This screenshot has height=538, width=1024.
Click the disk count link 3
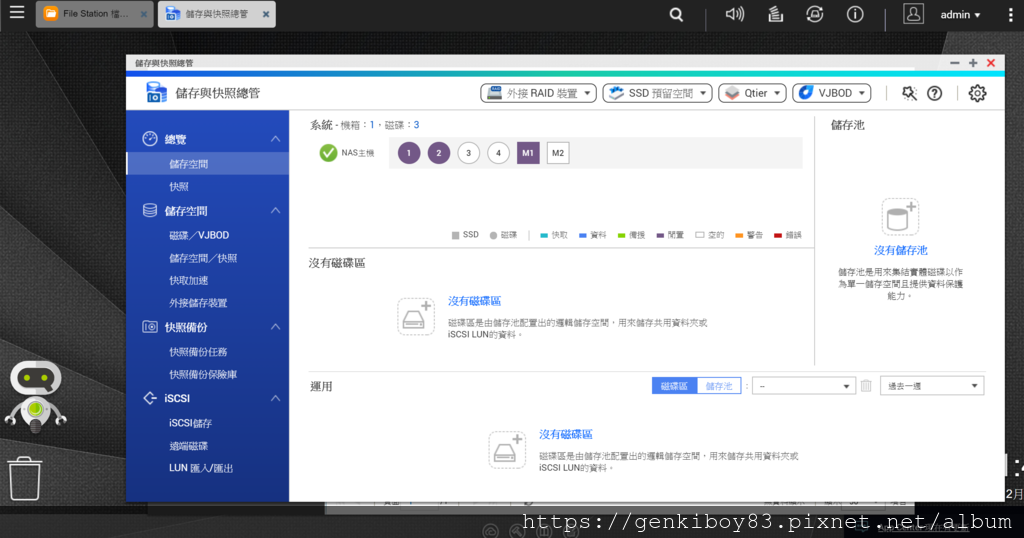(416, 125)
